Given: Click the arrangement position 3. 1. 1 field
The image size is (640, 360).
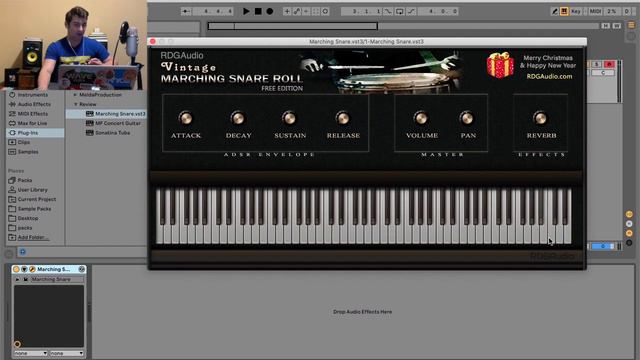Looking at the screenshot, I should [x=362, y=11].
